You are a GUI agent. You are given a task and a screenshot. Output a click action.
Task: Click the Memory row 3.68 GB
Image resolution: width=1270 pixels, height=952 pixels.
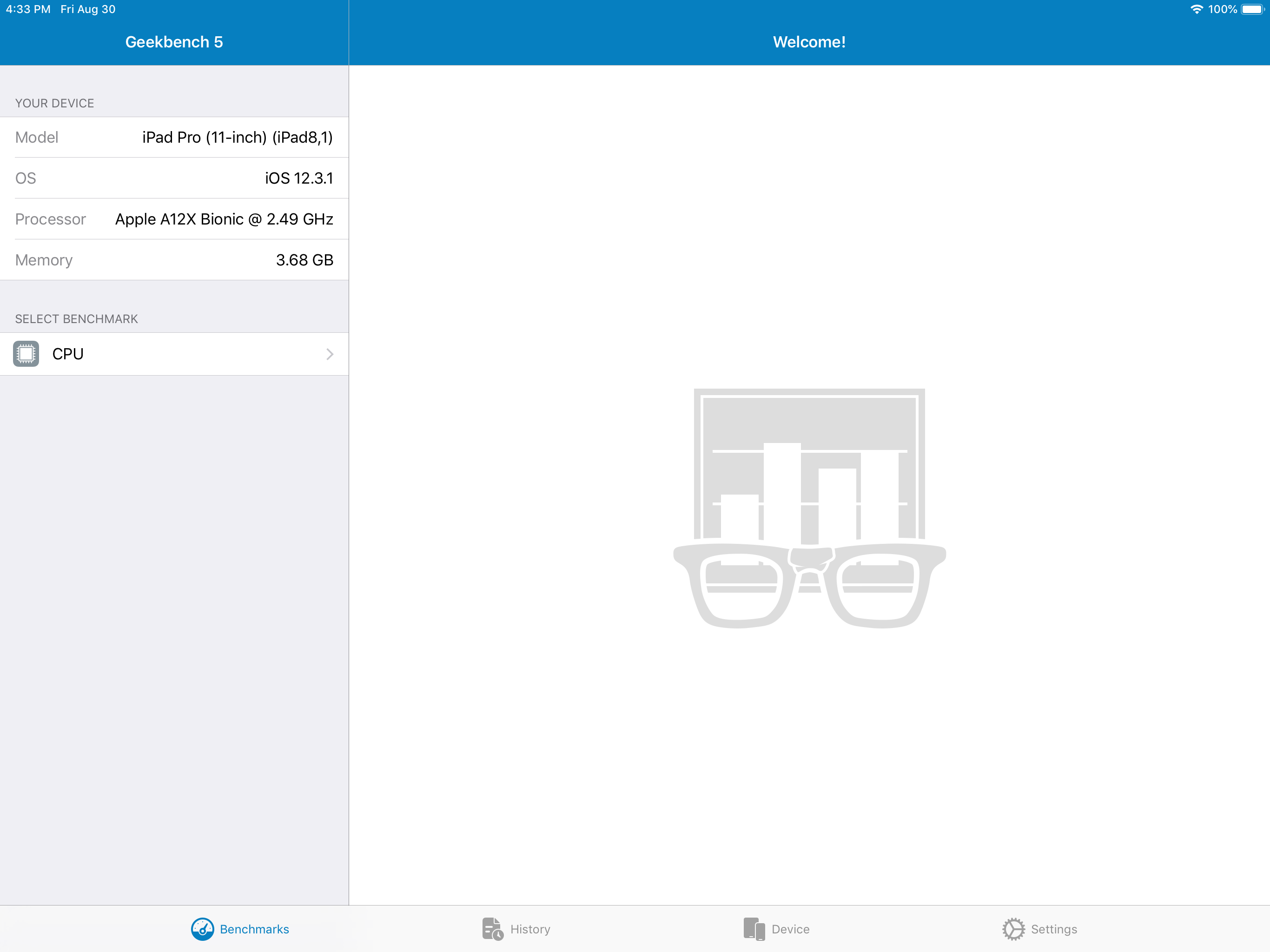tap(304, 259)
